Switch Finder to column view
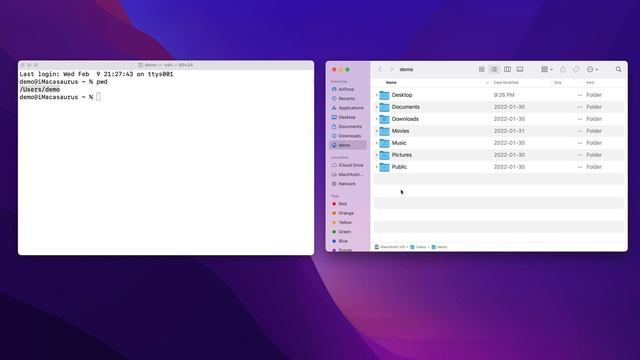 (507, 69)
